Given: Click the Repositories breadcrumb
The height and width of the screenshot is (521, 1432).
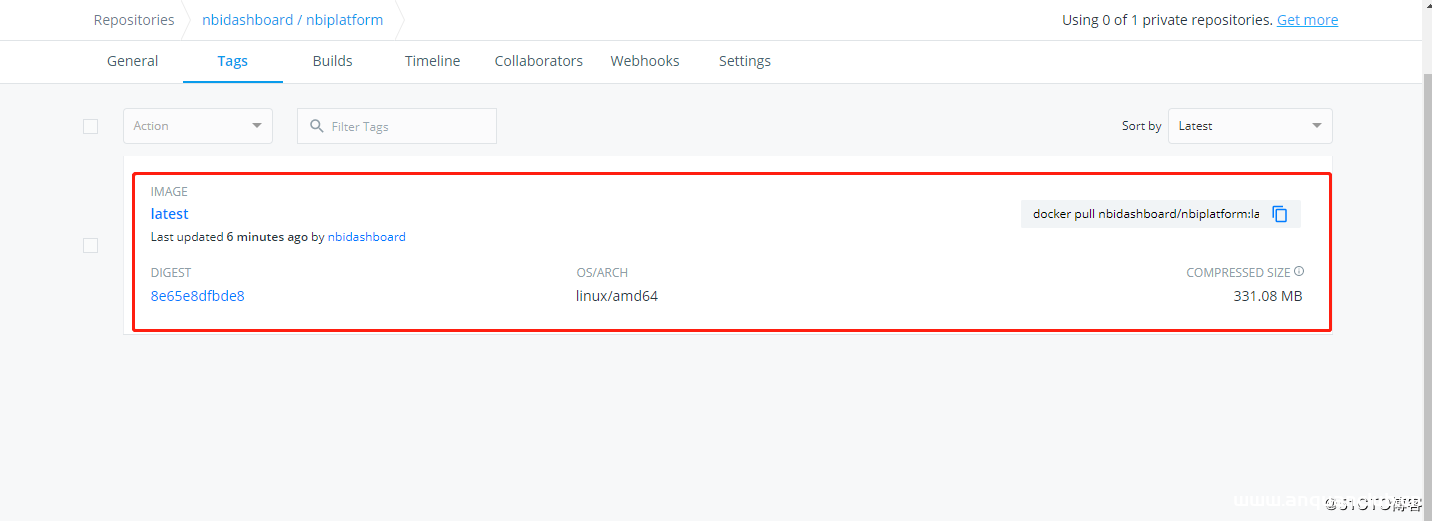Looking at the screenshot, I should (x=134, y=20).
